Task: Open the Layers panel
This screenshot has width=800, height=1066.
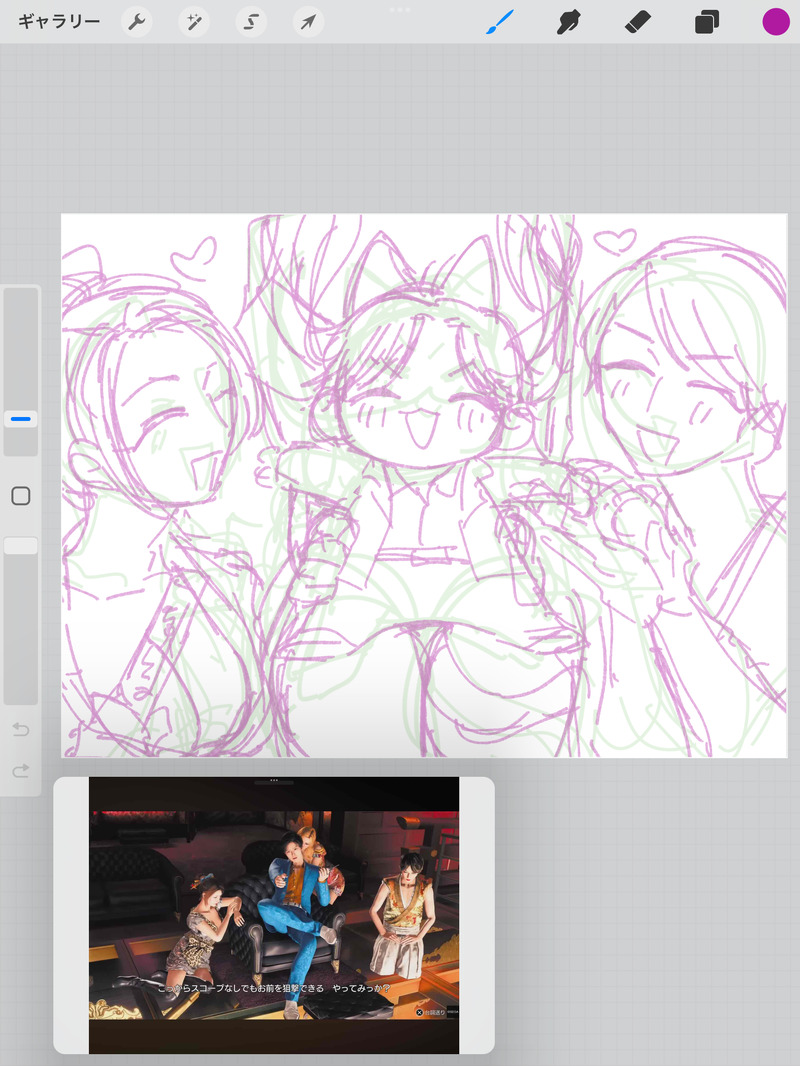Action: click(707, 22)
